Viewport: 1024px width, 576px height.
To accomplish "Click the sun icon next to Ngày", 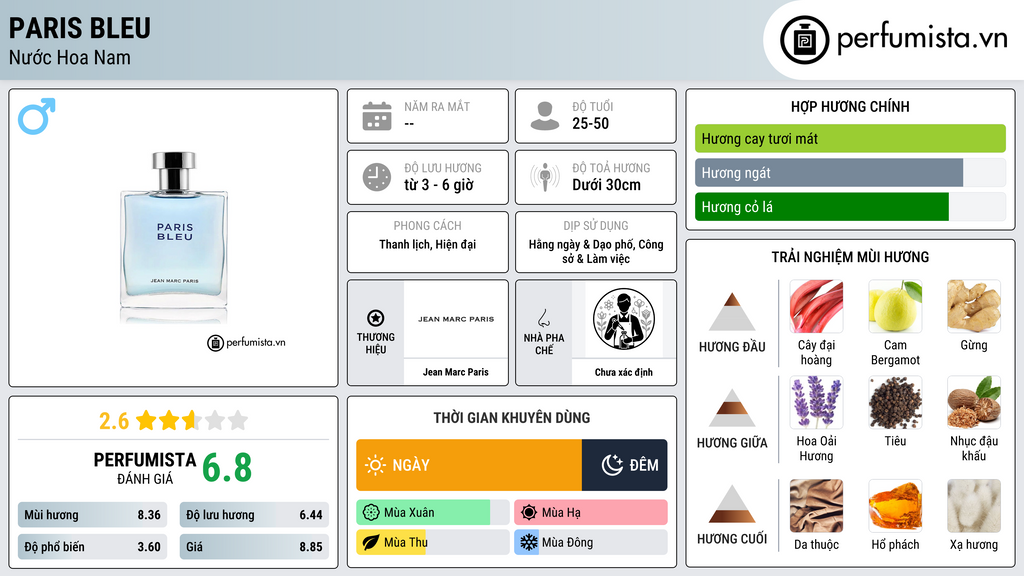I will (375, 465).
